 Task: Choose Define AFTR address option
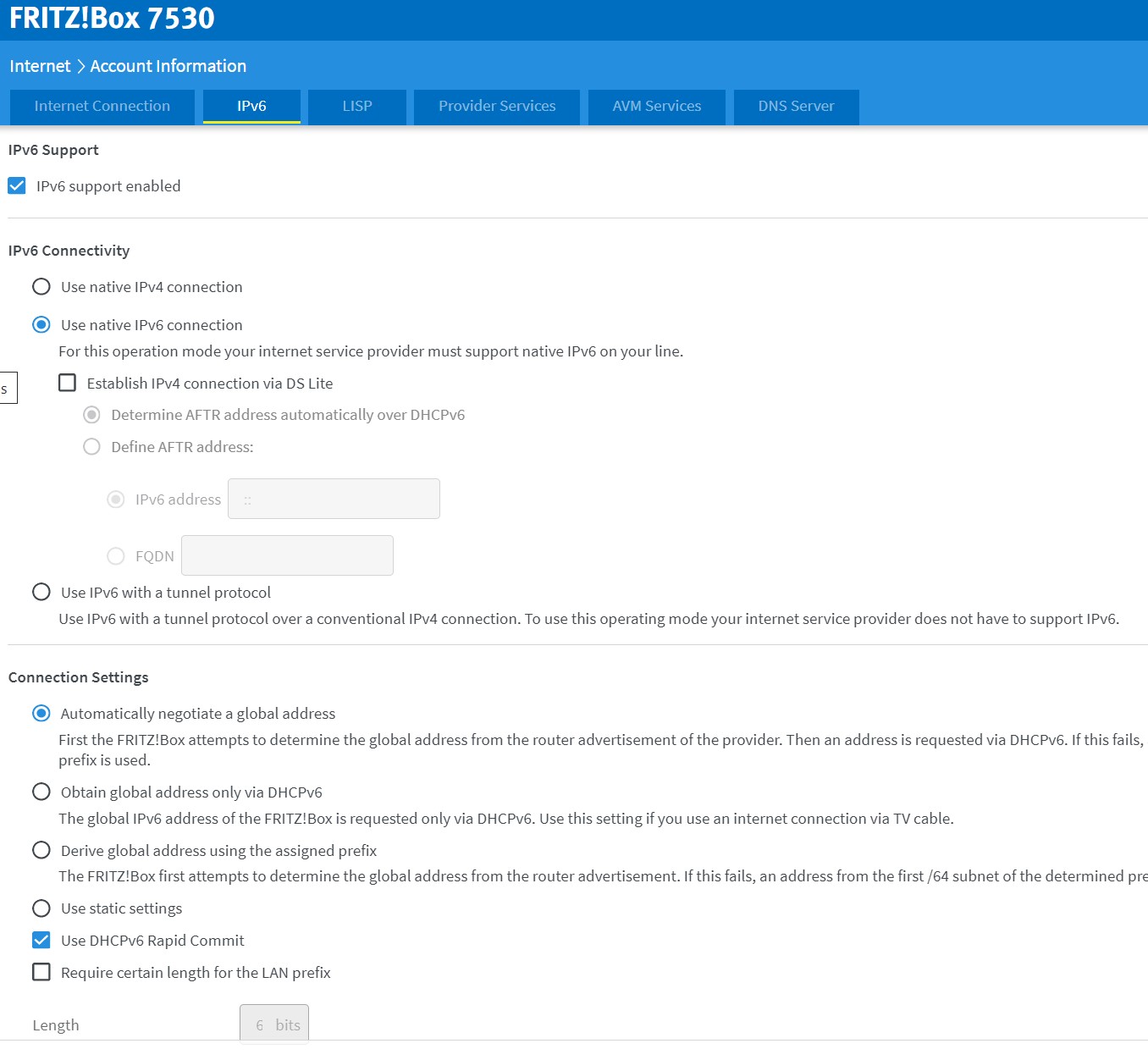pyautogui.click(x=92, y=446)
